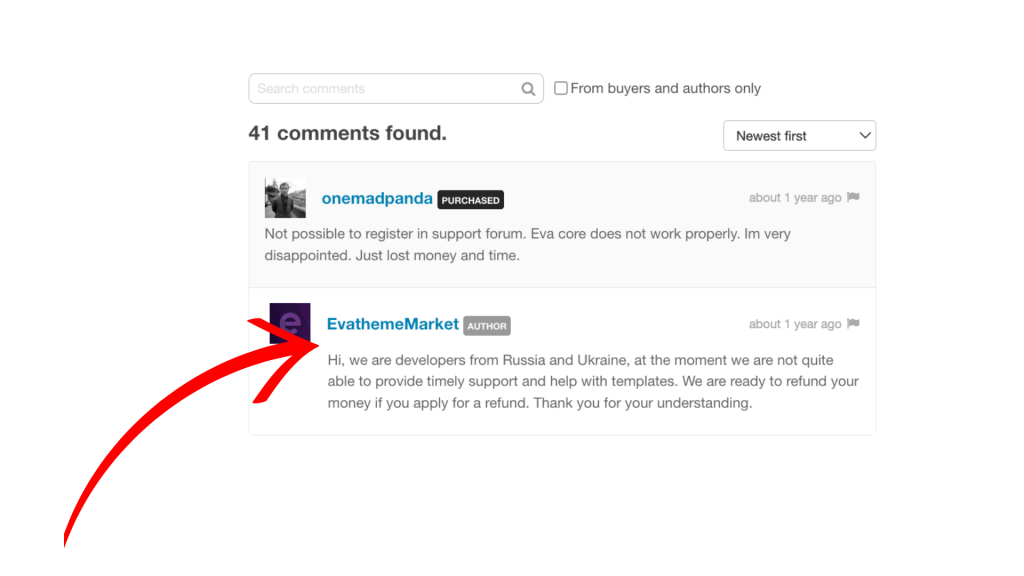Click the text of onemadpanda's complaint comment

point(528,245)
